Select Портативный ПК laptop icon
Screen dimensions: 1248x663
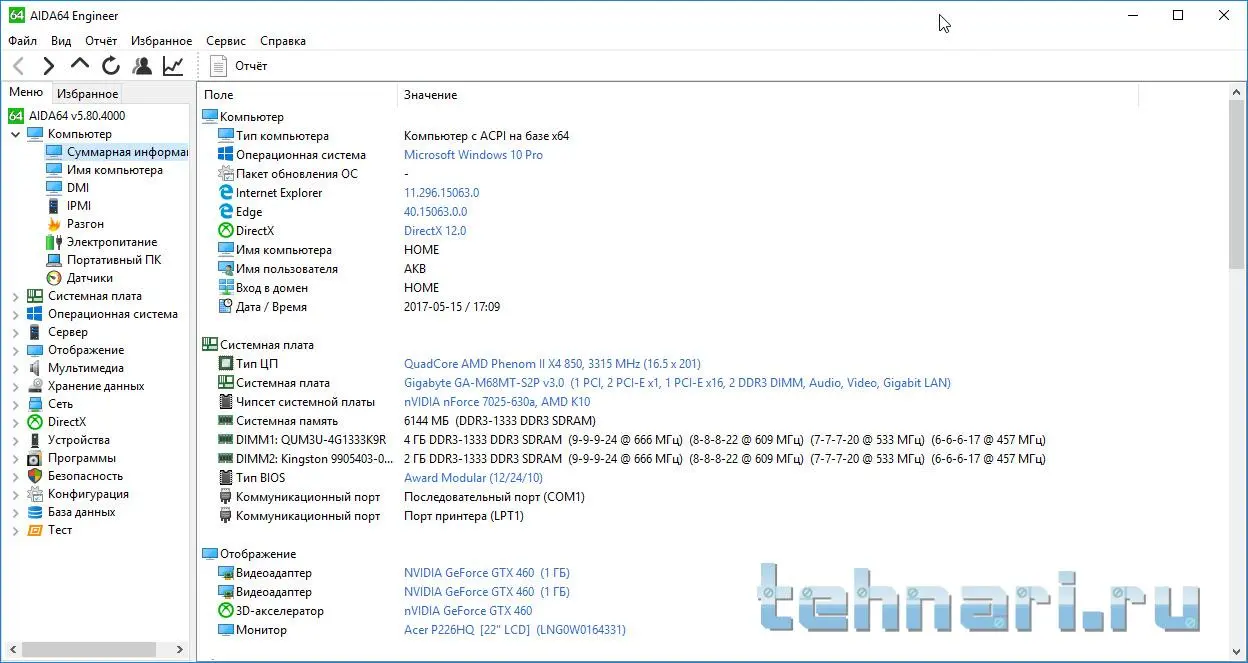(x=54, y=260)
